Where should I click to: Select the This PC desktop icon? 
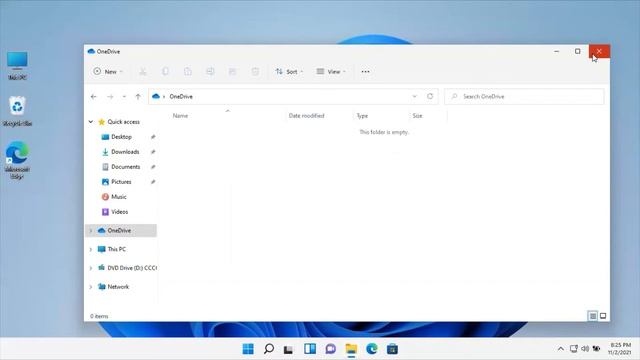coord(17,66)
